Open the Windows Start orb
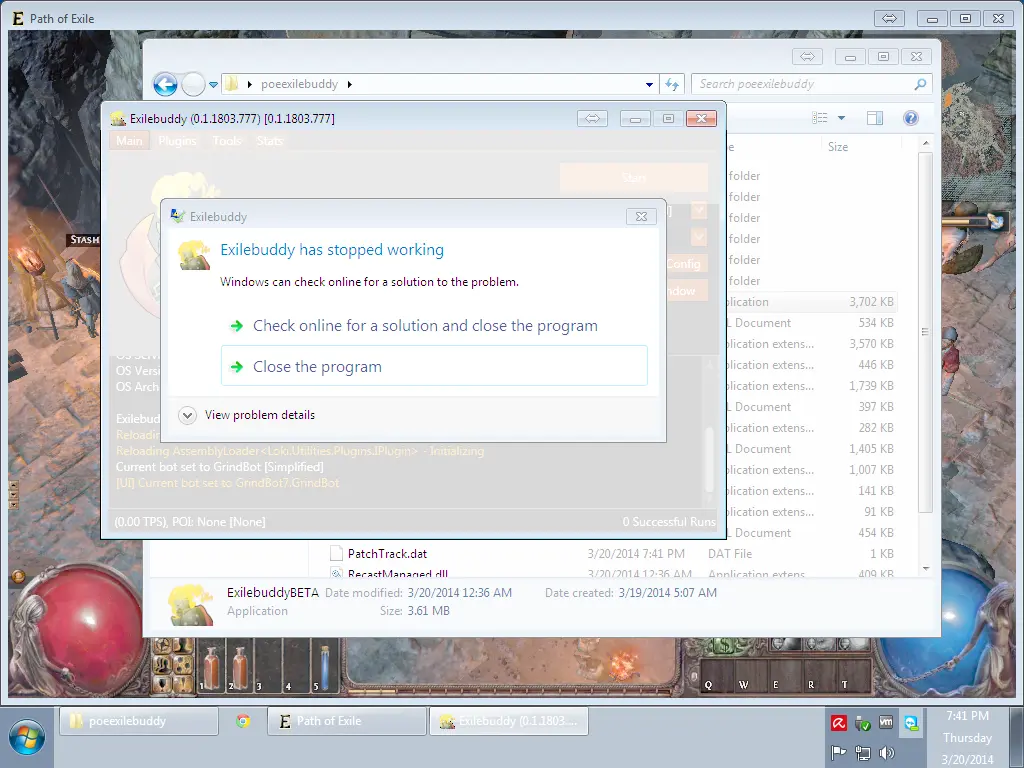 click(x=27, y=735)
